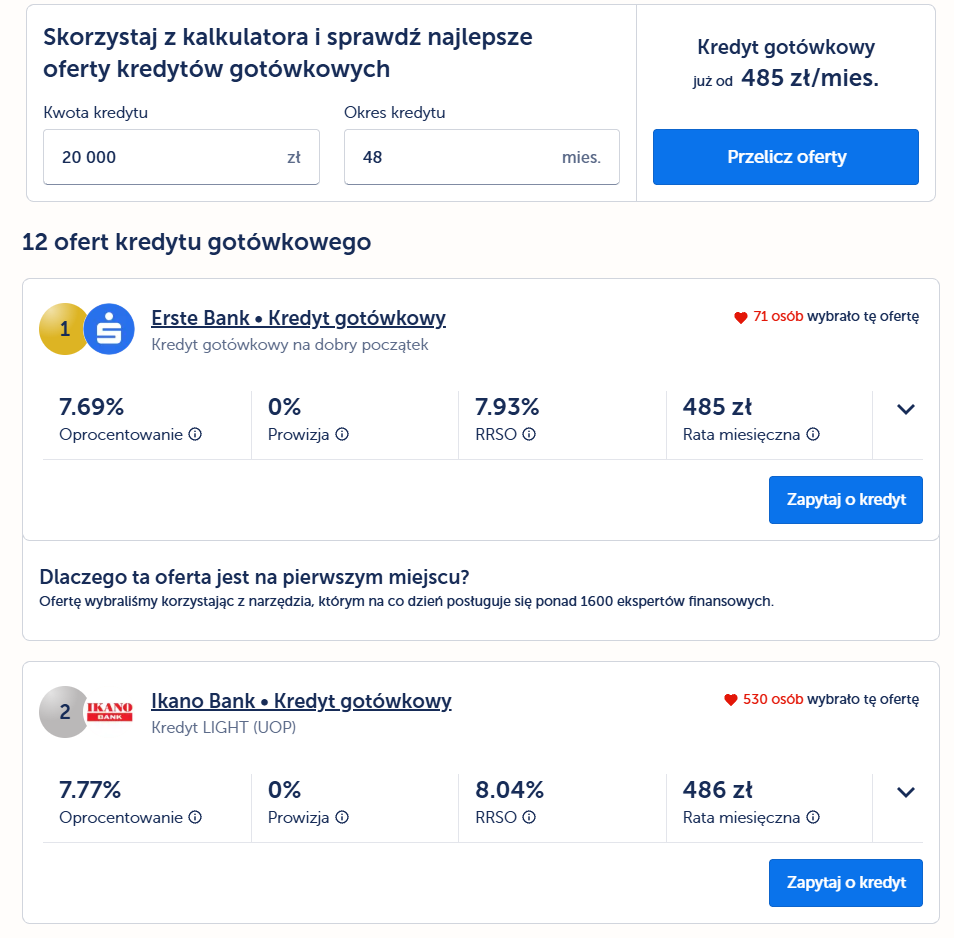Open Ikano Bank Kredyt gotówkowy link

(301, 701)
